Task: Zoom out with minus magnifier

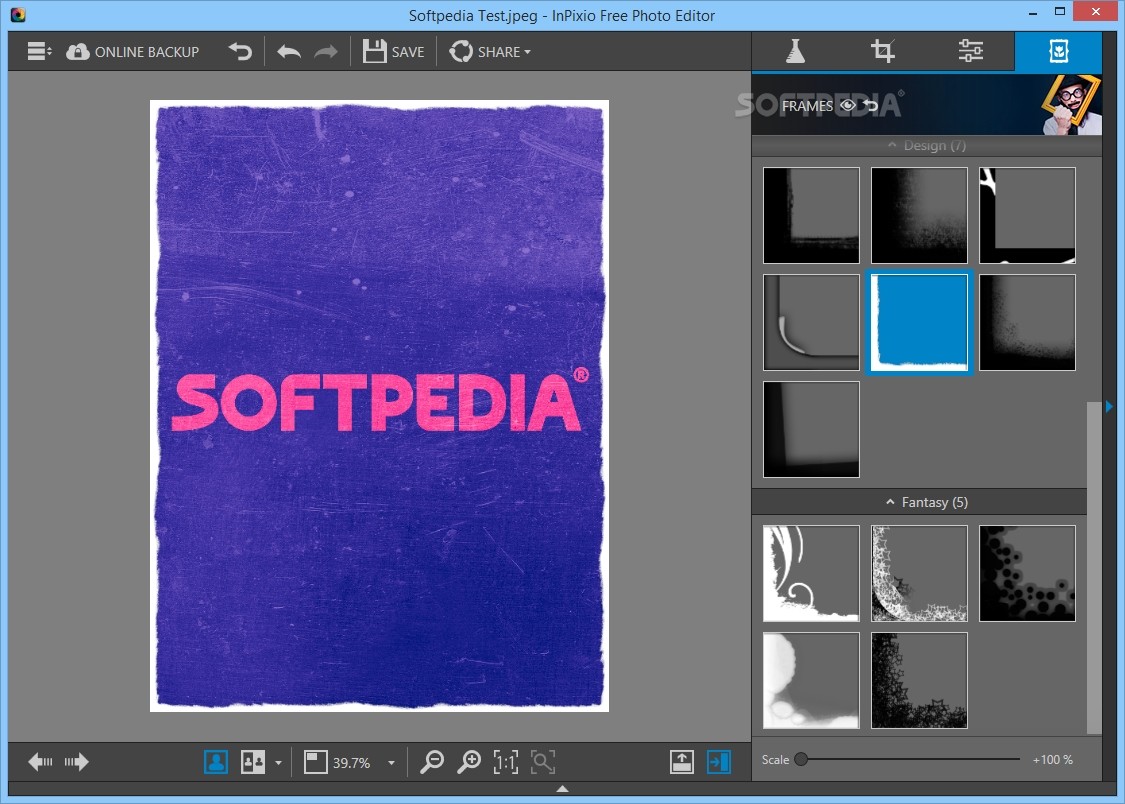Action: (x=432, y=761)
